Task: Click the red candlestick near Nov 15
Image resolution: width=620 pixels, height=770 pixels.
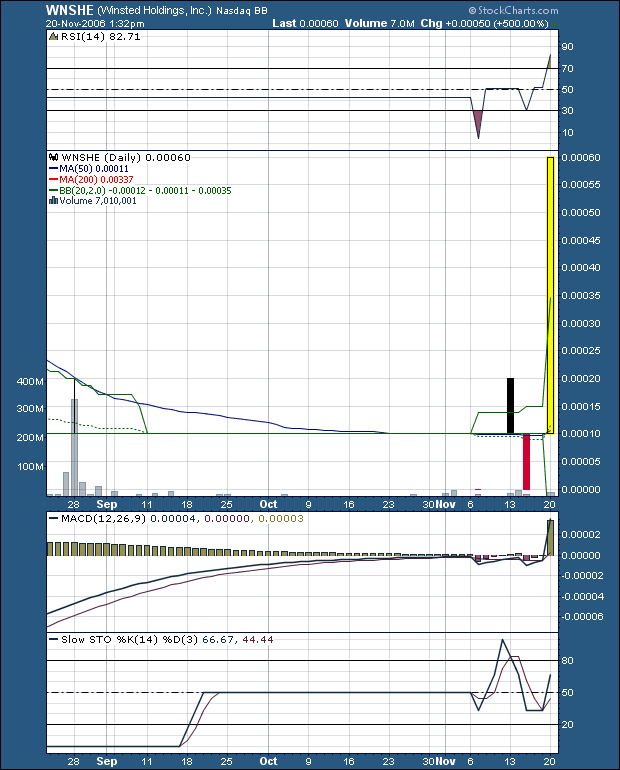Action: coord(526,462)
